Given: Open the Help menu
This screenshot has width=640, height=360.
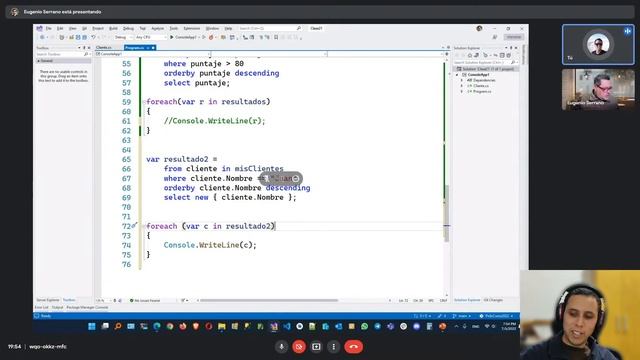Looking at the screenshot, I should tap(228, 28).
